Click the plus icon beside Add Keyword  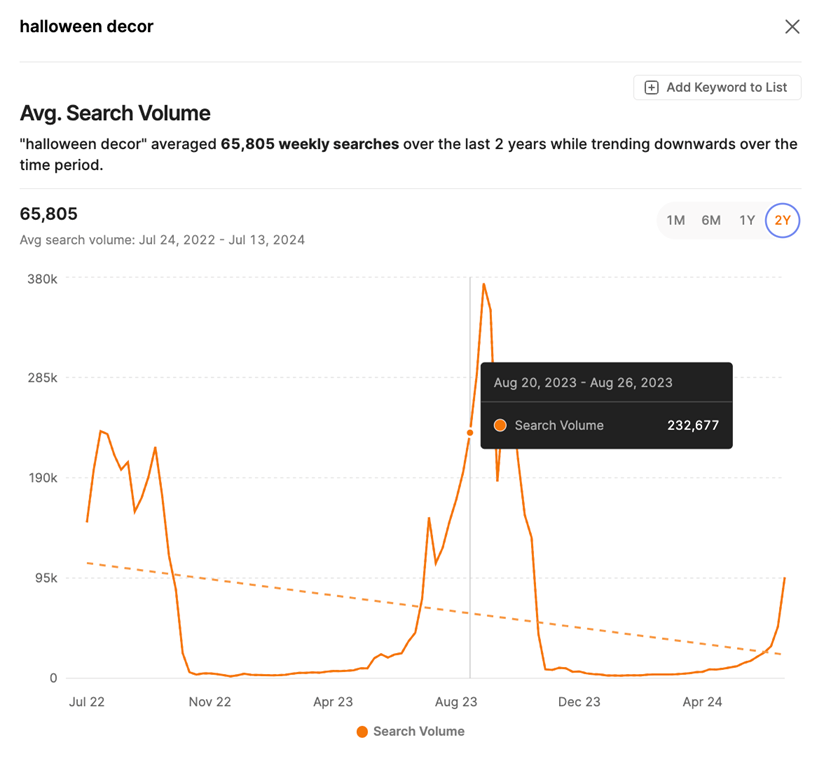coord(651,88)
